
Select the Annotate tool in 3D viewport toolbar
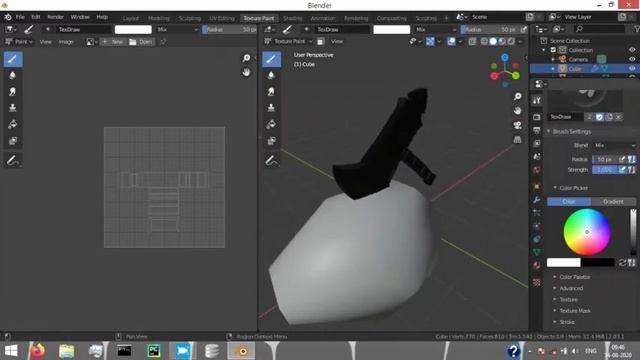[271, 160]
